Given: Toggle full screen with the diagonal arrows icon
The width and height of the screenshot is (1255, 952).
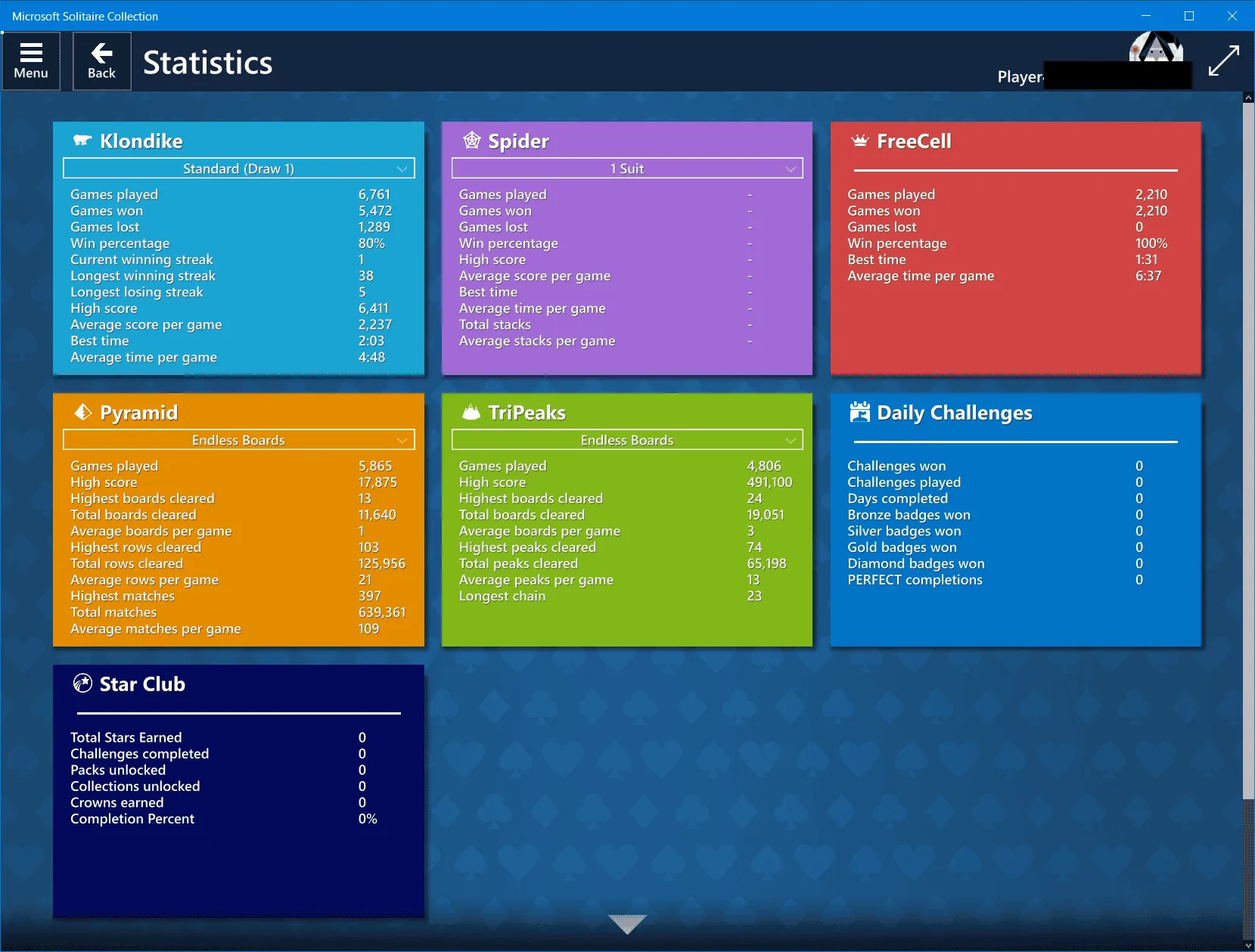Looking at the screenshot, I should pos(1223,60).
